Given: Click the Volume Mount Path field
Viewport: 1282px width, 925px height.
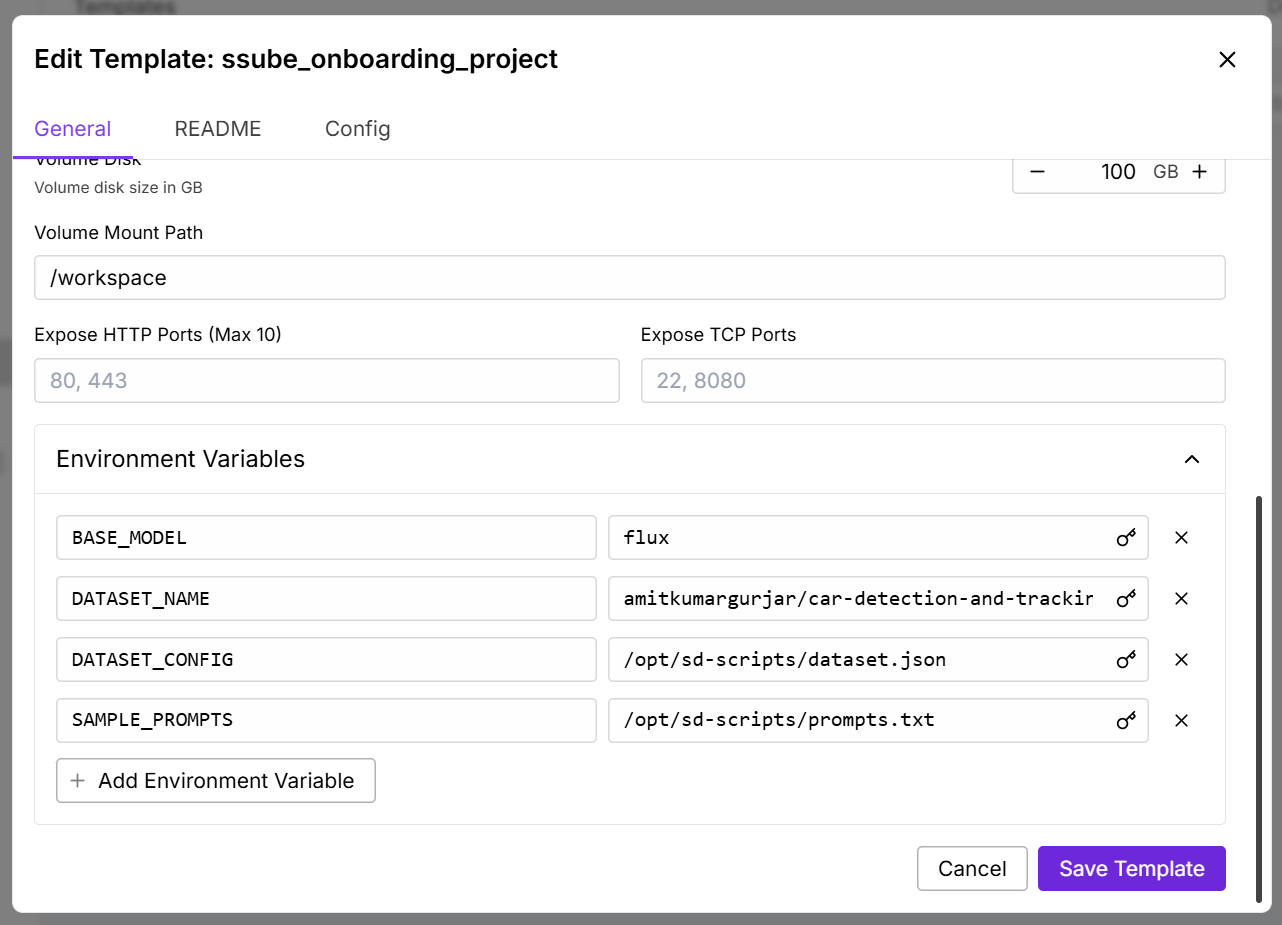Looking at the screenshot, I should click(629, 278).
